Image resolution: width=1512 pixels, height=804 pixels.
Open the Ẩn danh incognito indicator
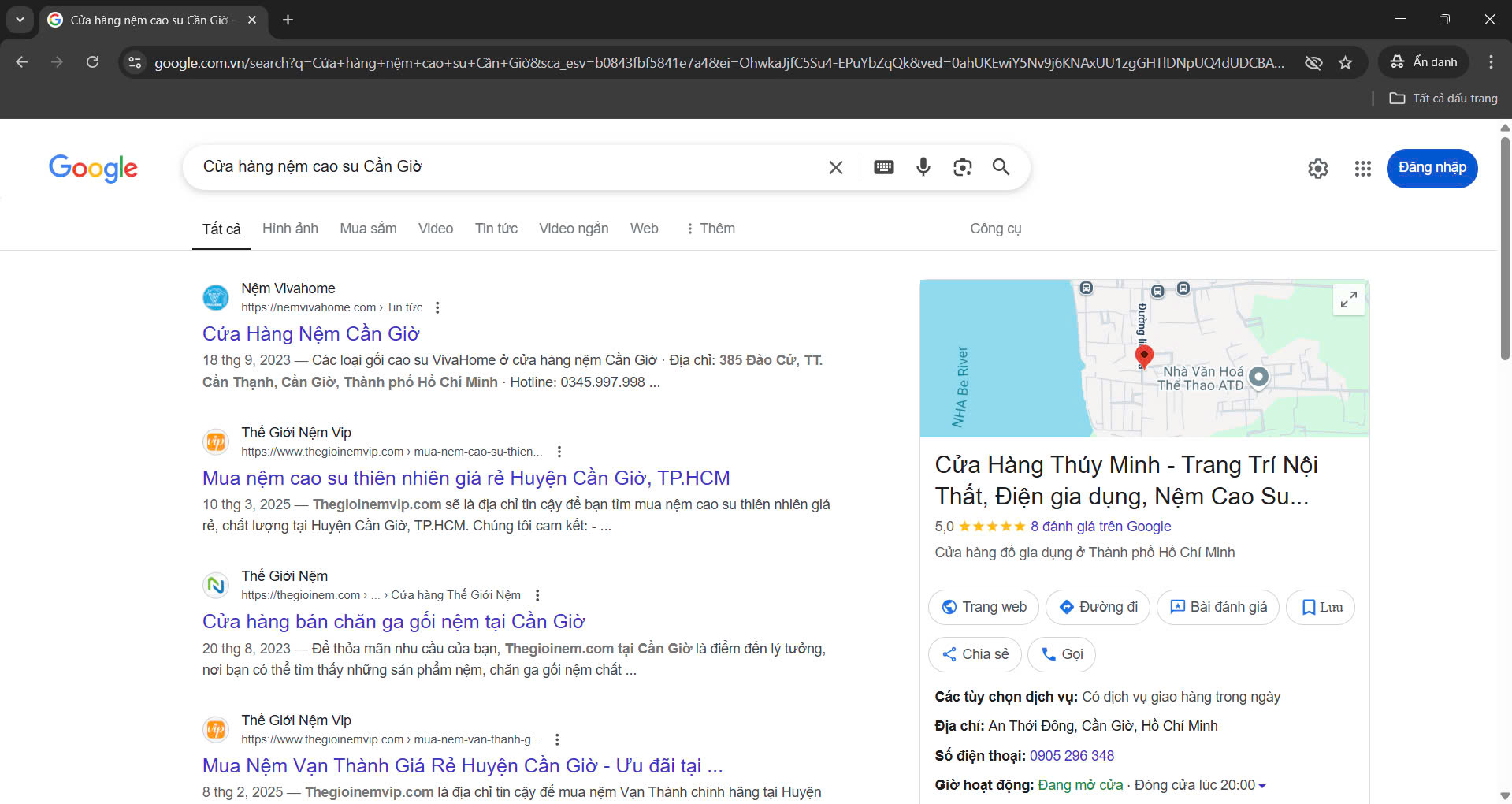pos(1423,61)
